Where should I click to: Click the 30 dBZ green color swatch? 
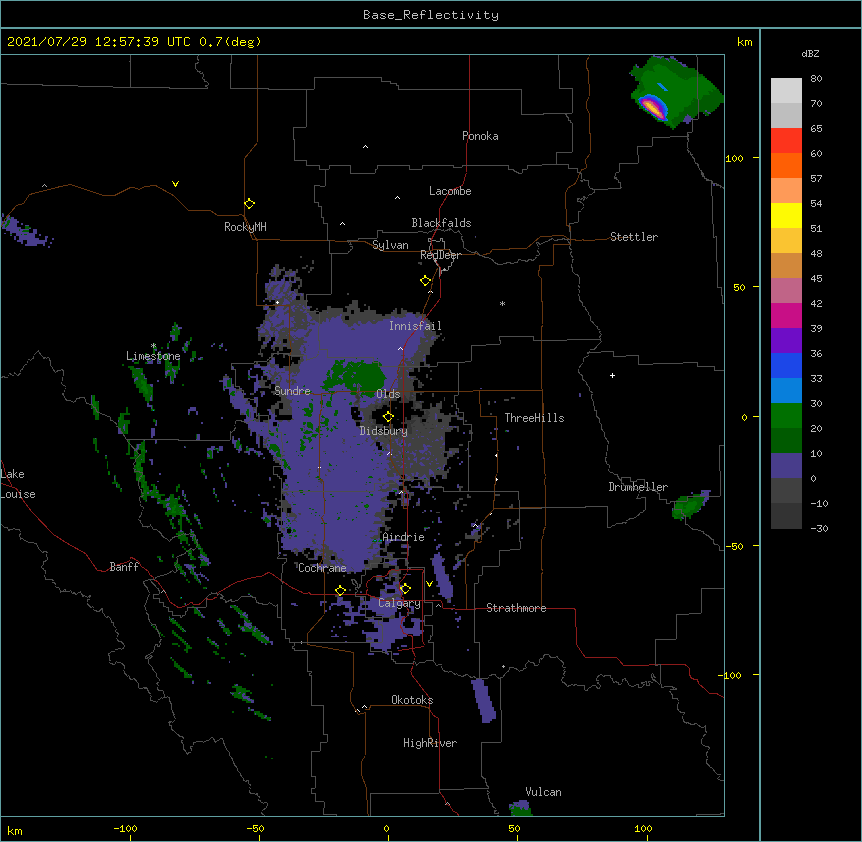coord(786,416)
